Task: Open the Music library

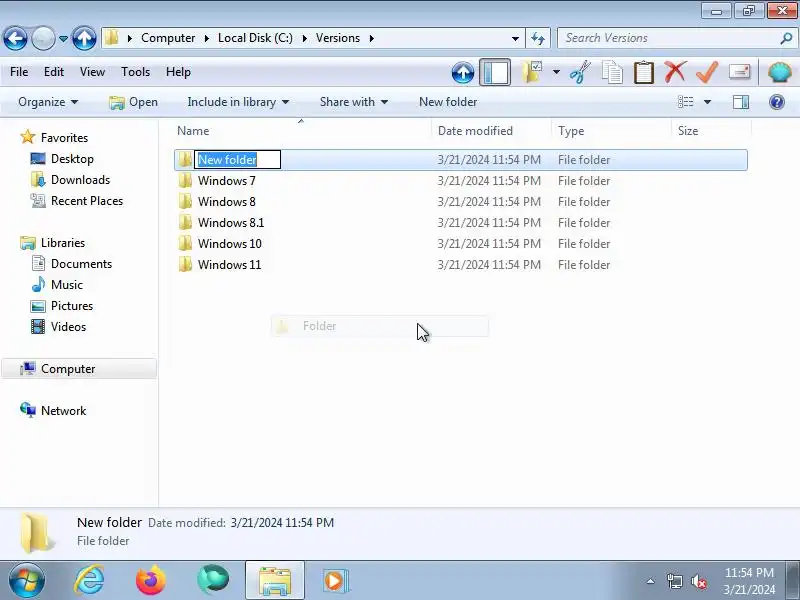Action: (x=66, y=285)
